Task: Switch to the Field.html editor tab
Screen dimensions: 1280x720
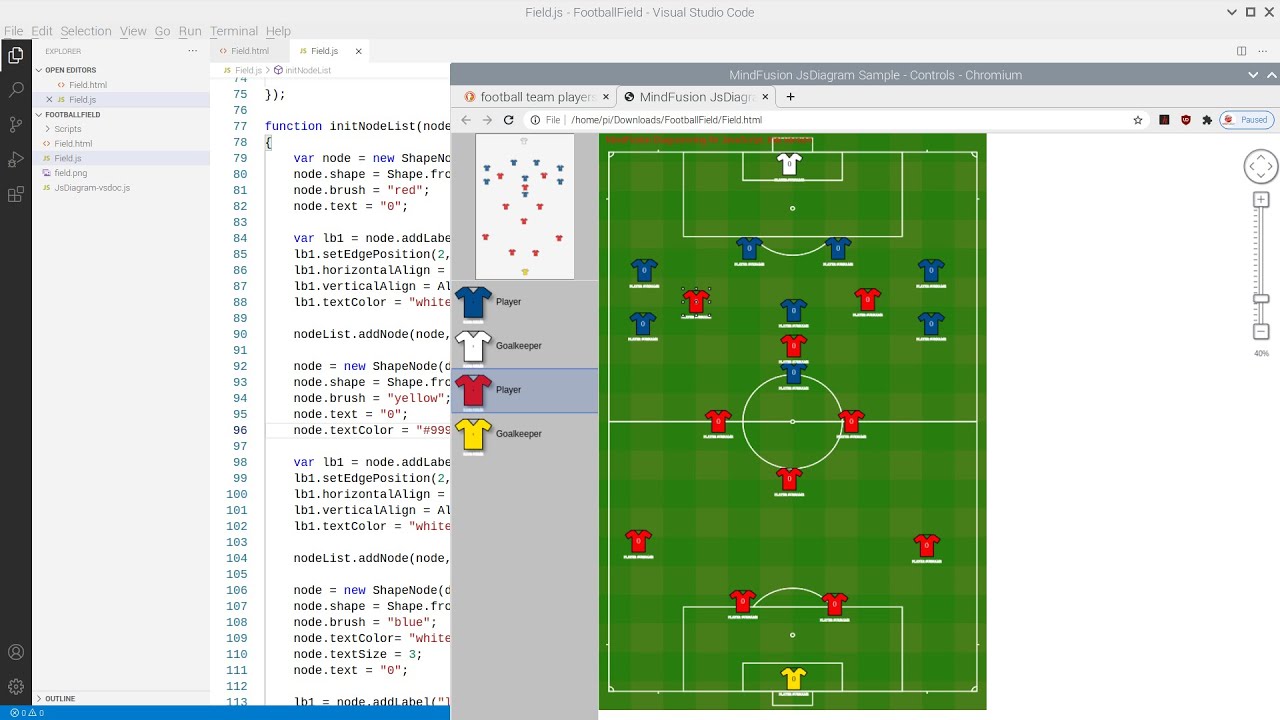Action: (249, 51)
